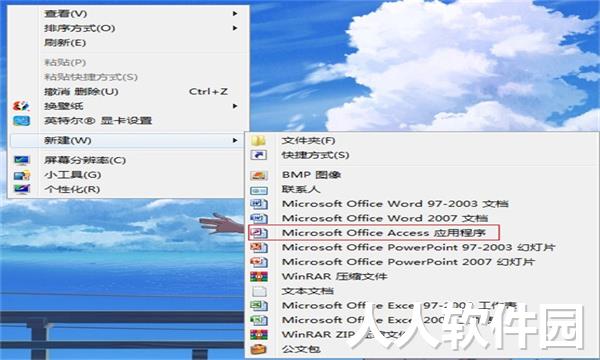Viewport: 600px width, 360px height.
Task: Click the monitor icon beside 屏幕分辨率(C)
Action: pos(21,160)
